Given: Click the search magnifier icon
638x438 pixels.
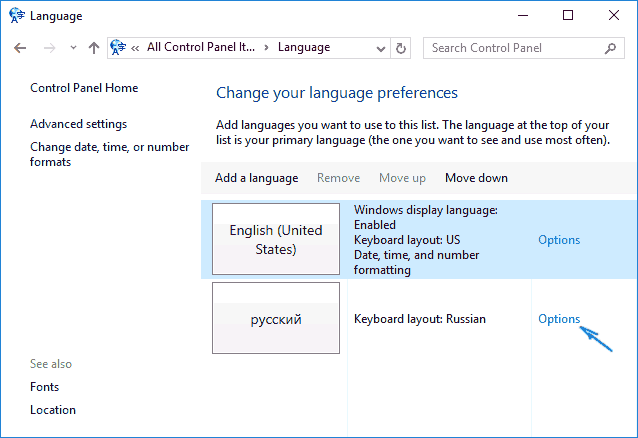Looking at the screenshot, I should [x=610, y=48].
